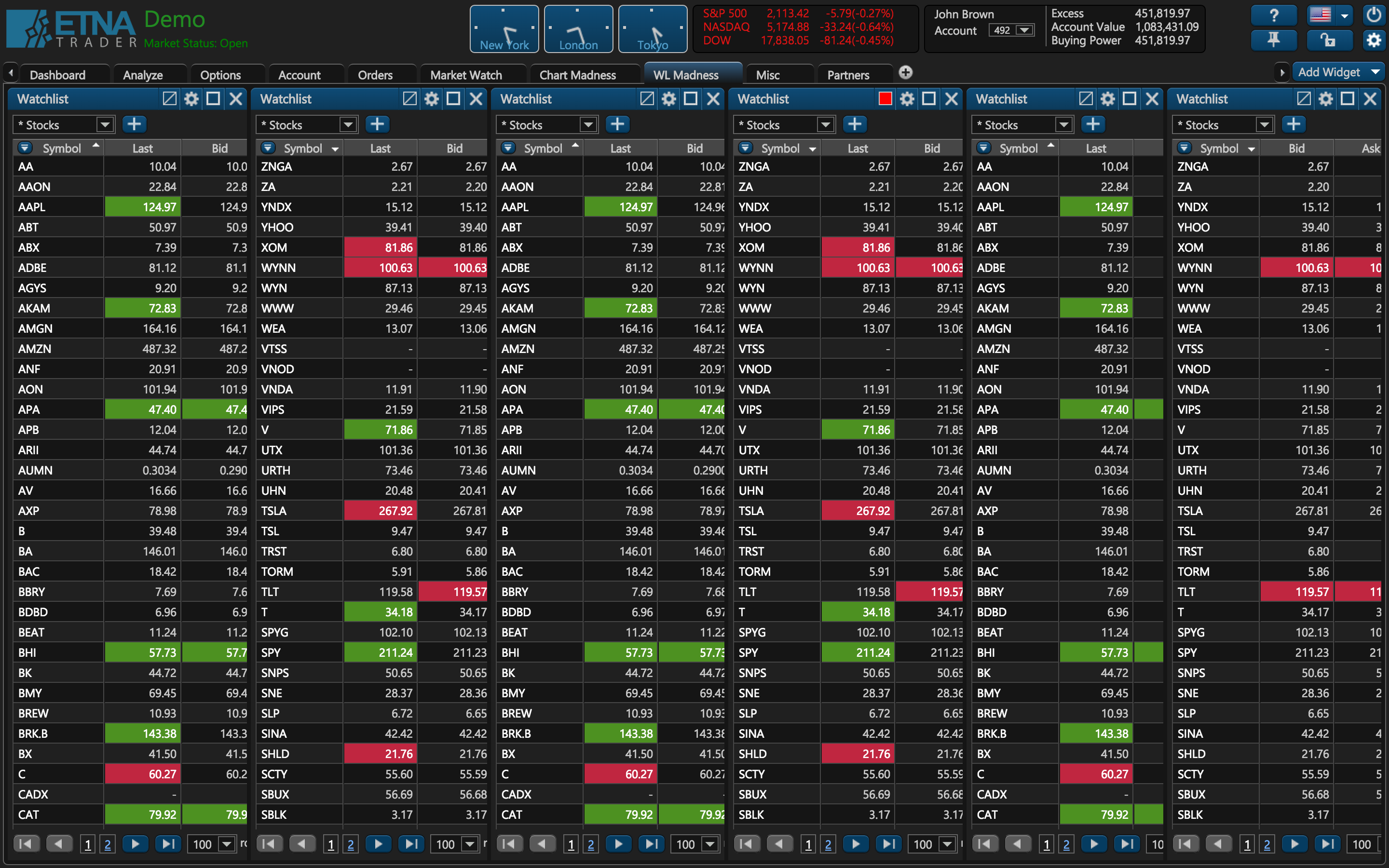Open the Add Widget dropdown

coord(1338,72)
